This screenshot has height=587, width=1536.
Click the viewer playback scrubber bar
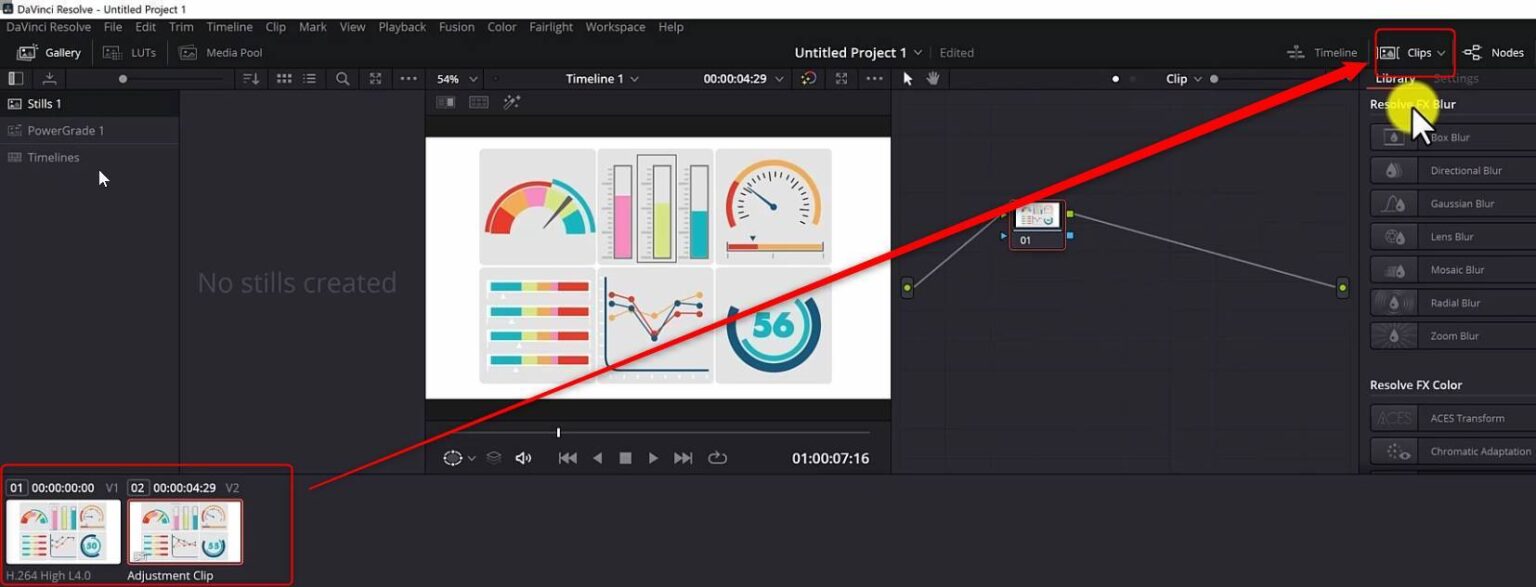click(658, 432)
